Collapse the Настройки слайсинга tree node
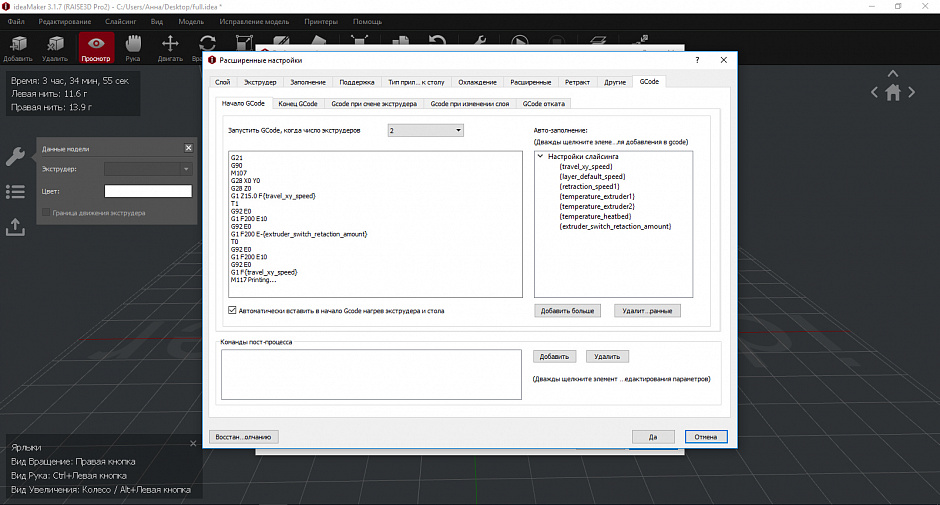 coord(540,156)
